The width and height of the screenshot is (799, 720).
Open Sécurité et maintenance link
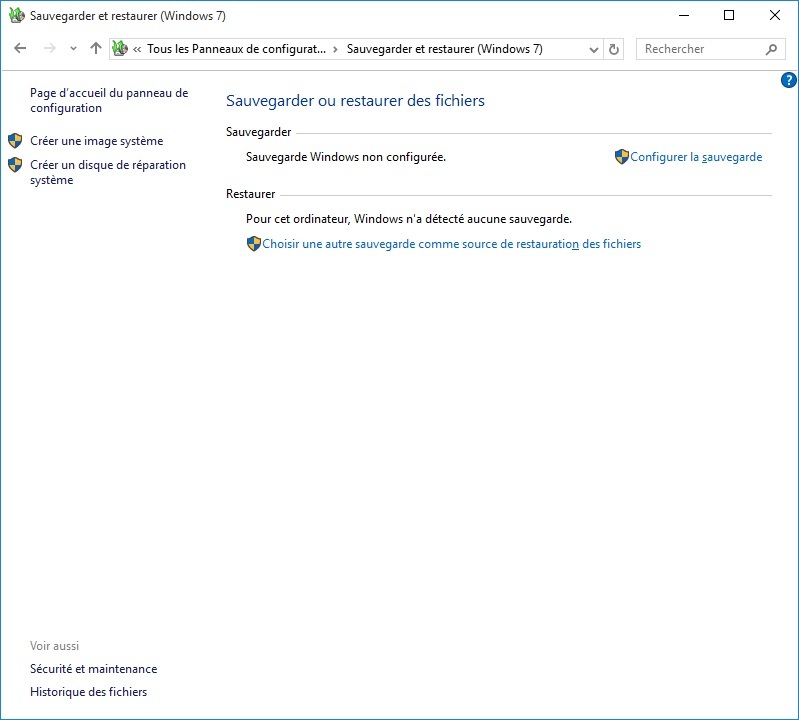point(94,669)
